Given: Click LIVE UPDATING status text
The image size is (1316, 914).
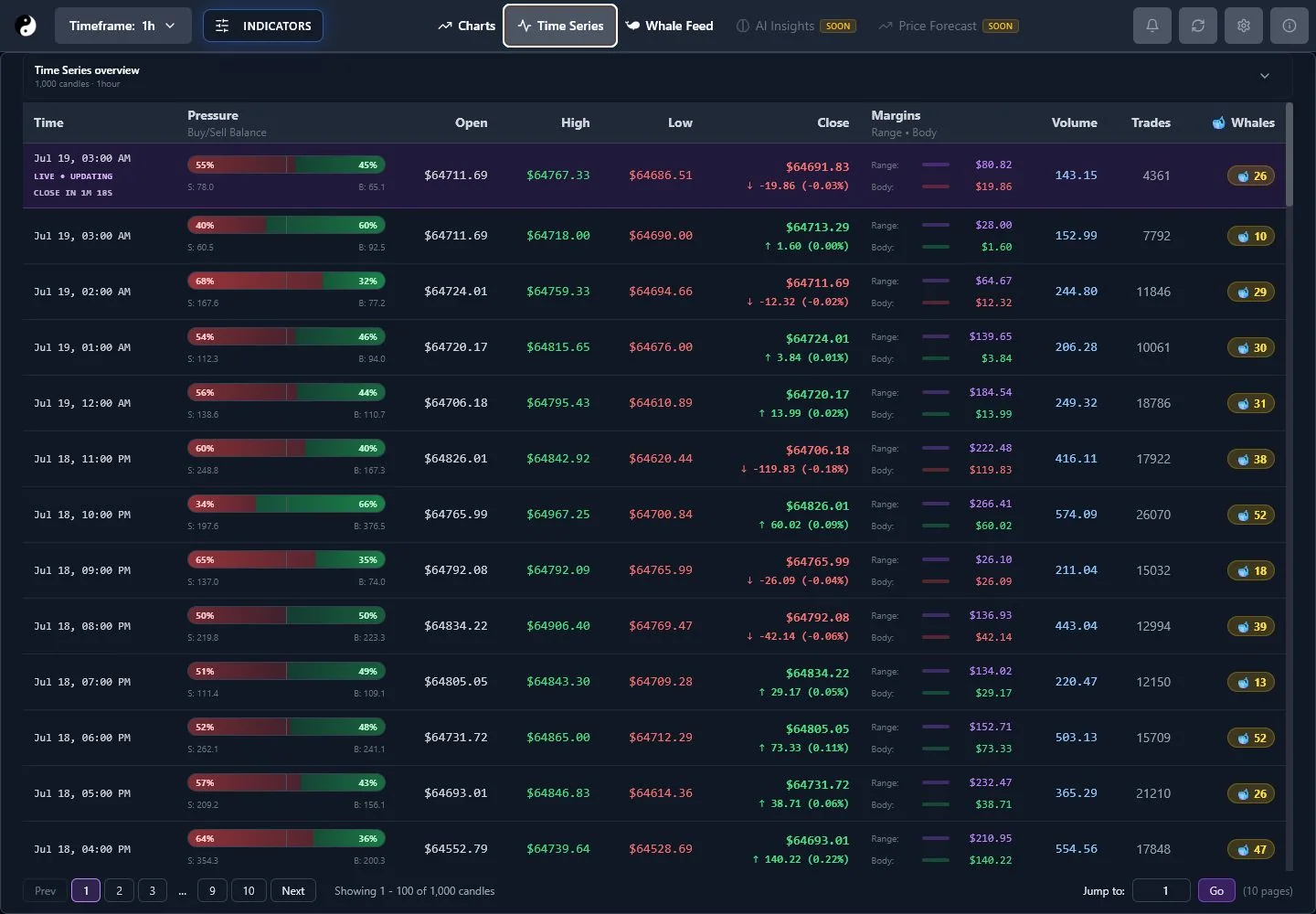Looking at the screenshot, I should (x=74, y=176).
